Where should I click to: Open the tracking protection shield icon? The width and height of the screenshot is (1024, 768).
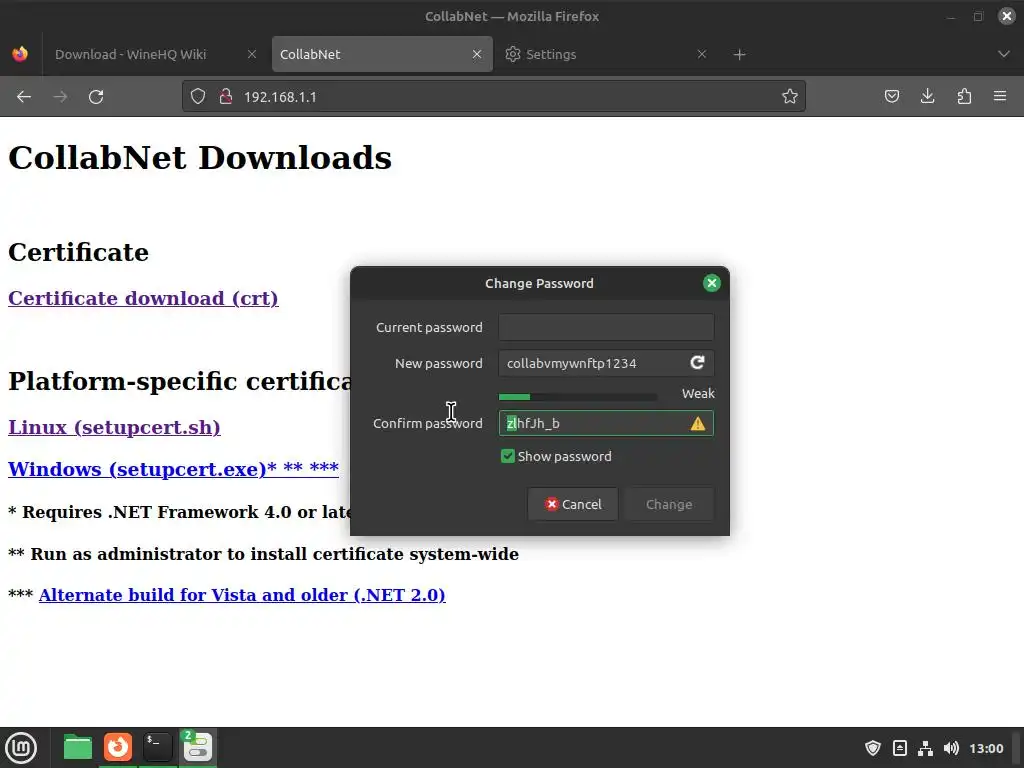point(198,97)
